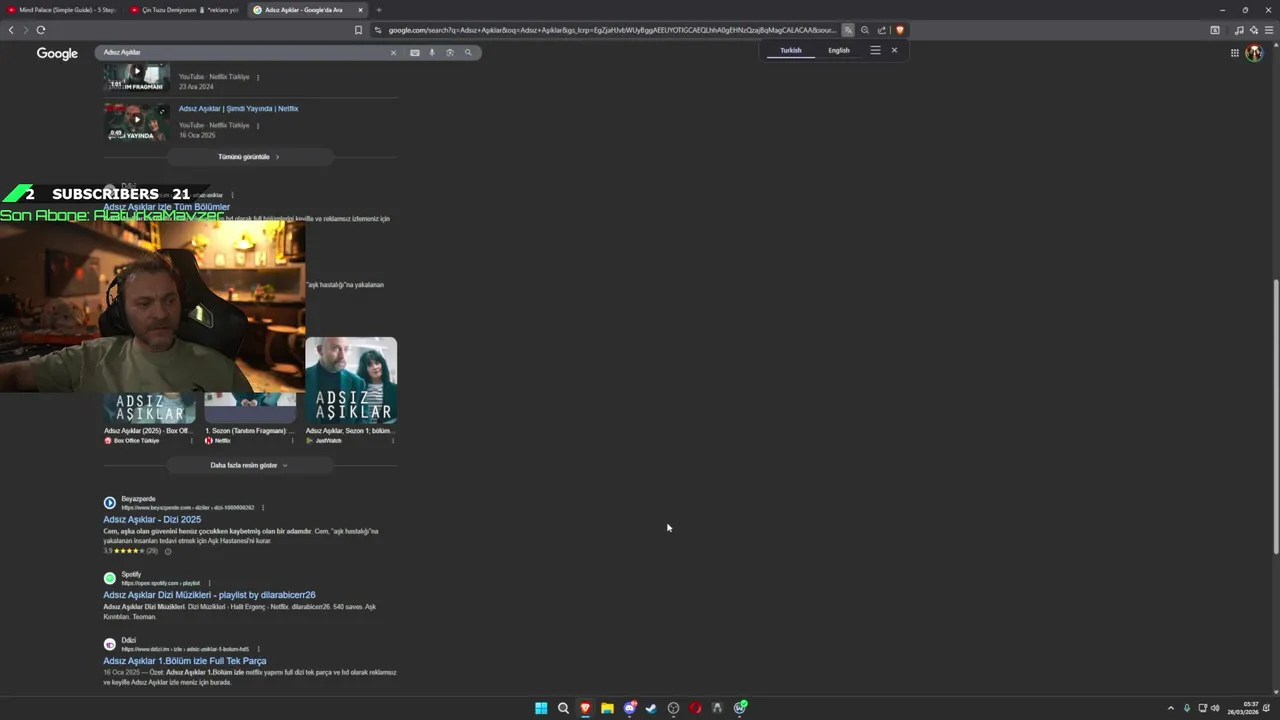This screenshot has height=720, width=1280.
Task: Start voice search with the microphone icon
Action: click(x=432, y=52)
